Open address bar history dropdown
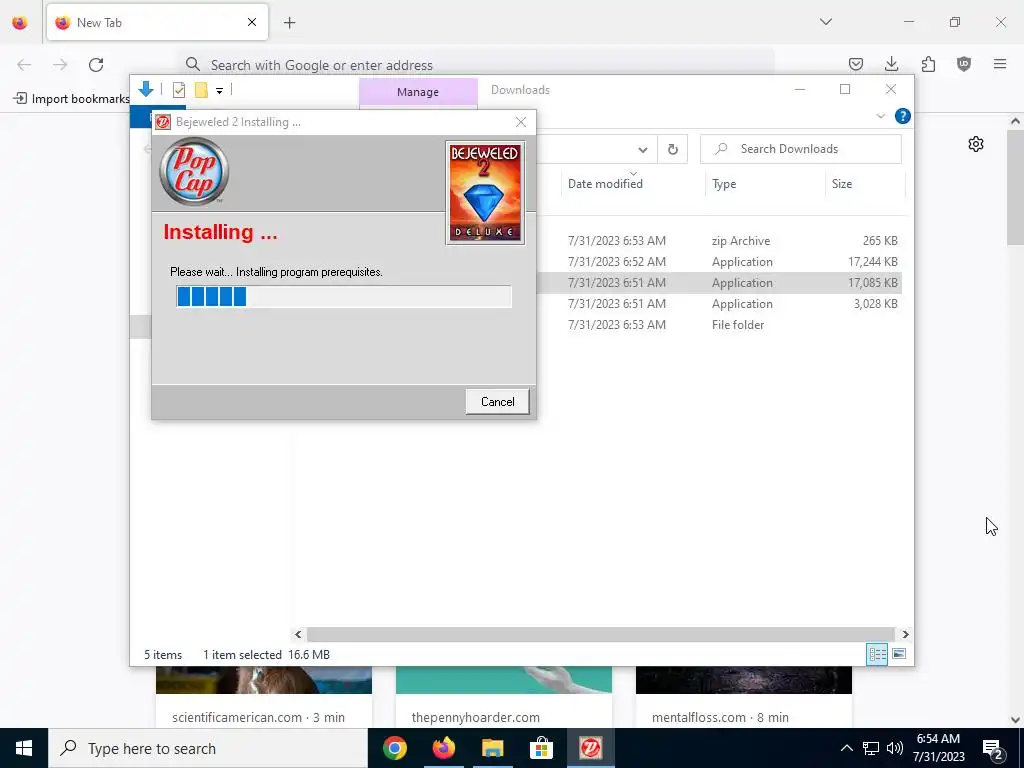This screenshot has width=1024, height=768. (x=643, y=150)
